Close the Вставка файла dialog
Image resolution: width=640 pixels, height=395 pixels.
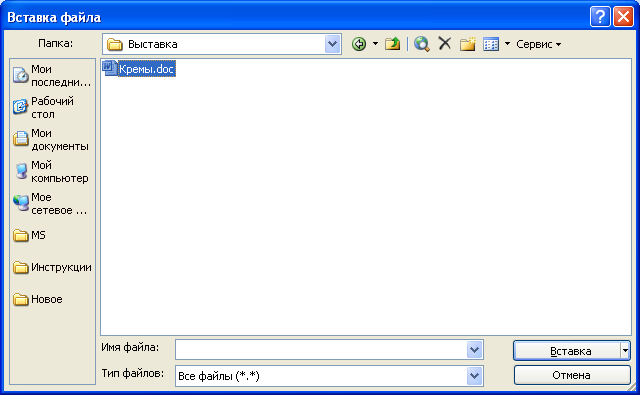click(623, 17)
